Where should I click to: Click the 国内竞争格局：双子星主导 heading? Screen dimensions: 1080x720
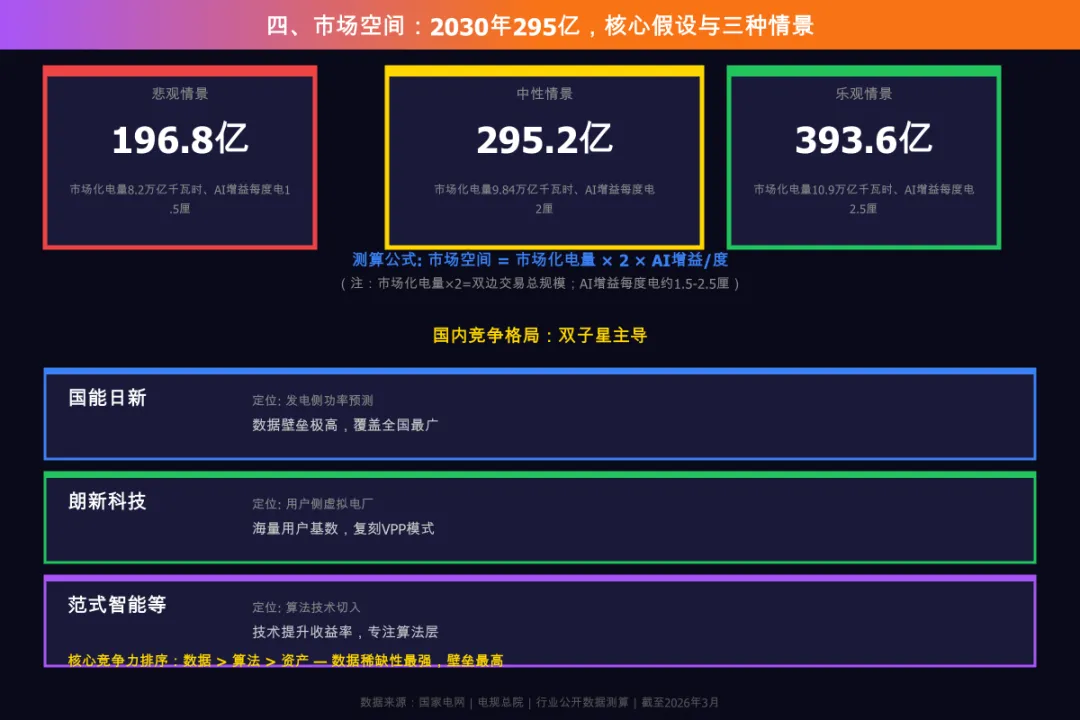[540, 336]
